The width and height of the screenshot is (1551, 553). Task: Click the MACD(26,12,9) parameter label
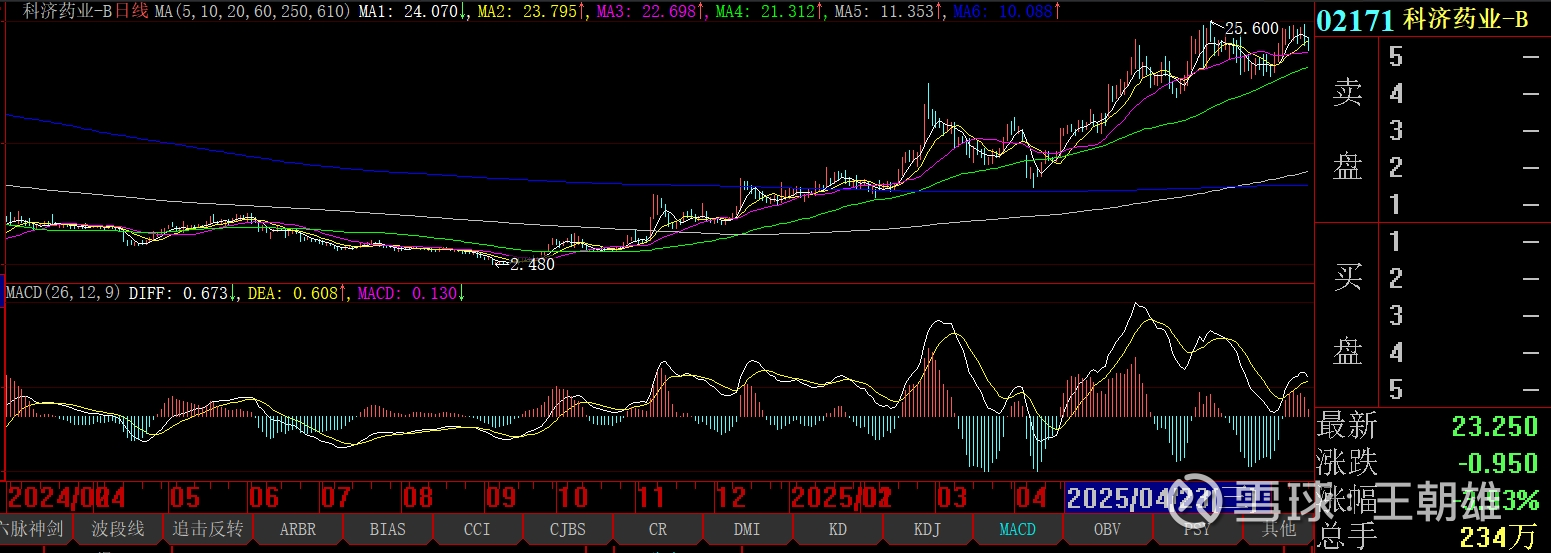63,293
